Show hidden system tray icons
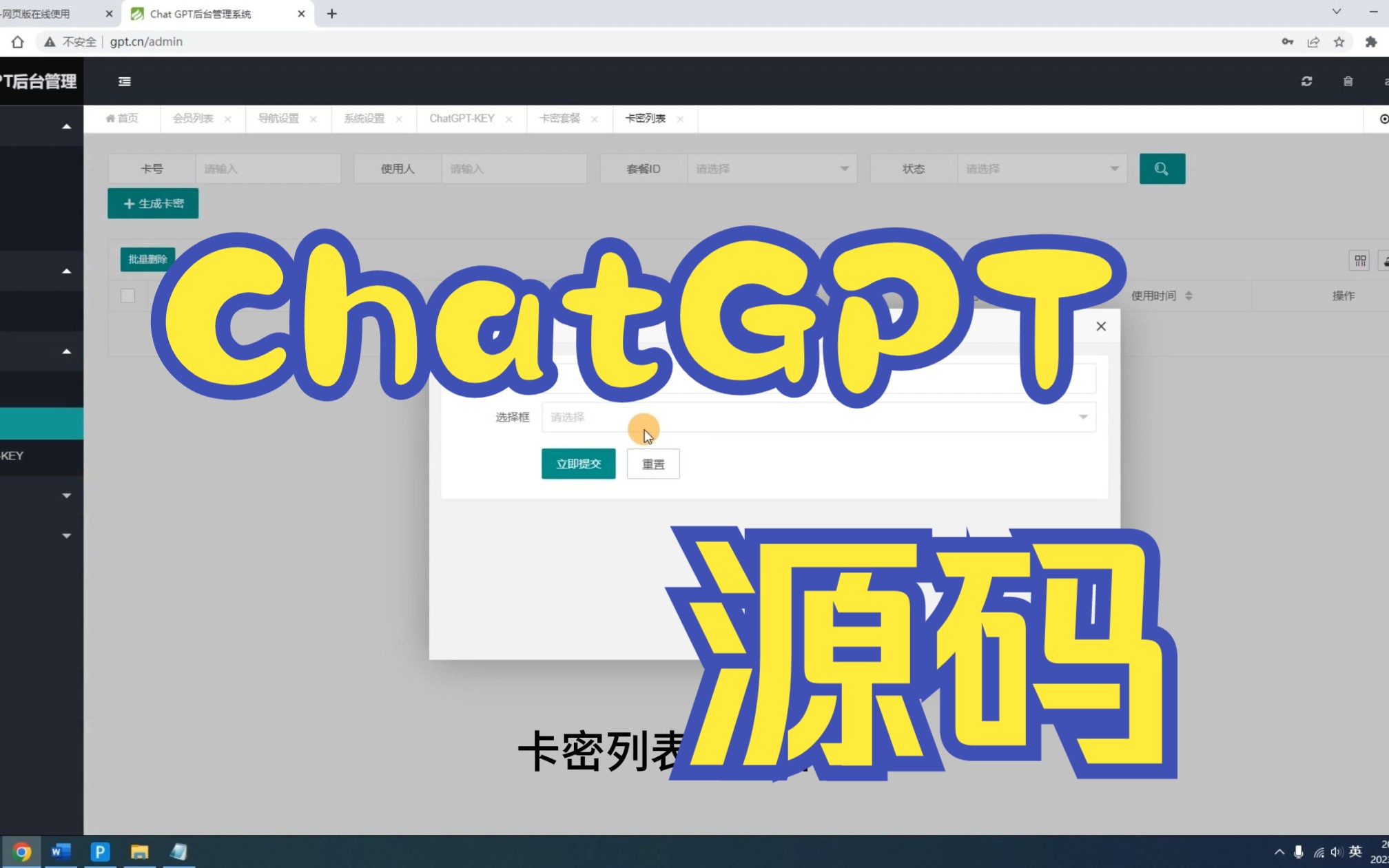Viewport: 1389px width, 868px height. point(1279,852)
